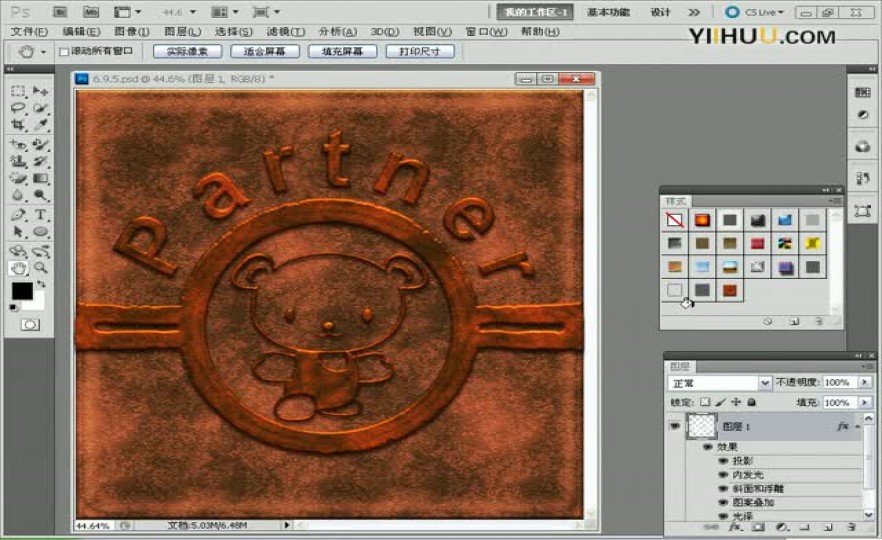Open 填充 fill slider arrow
882x540 pixels.
pyautogui.click(x=865, y=402)
